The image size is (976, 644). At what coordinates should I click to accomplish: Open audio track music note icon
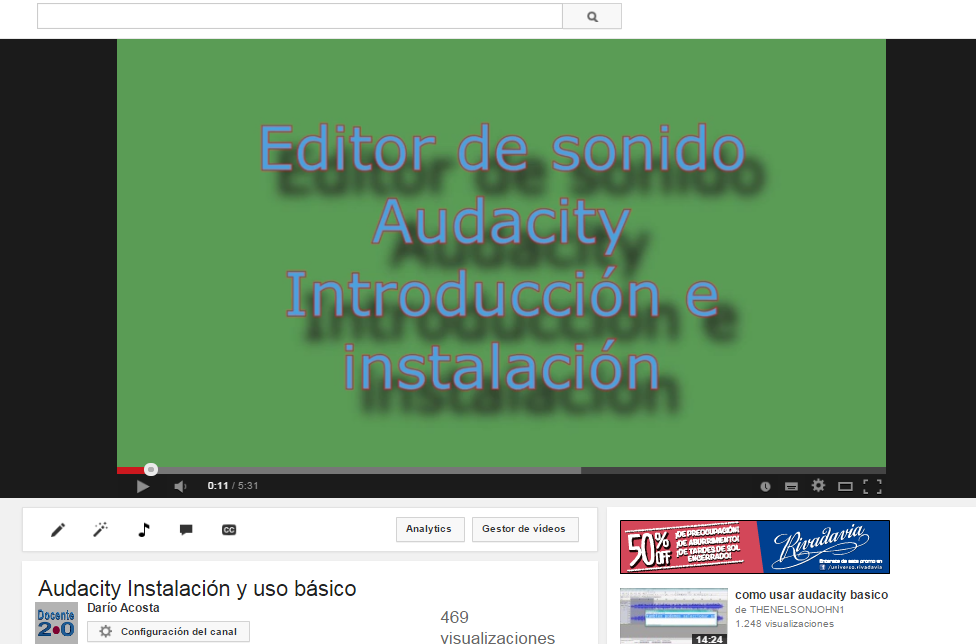point(144,530)
